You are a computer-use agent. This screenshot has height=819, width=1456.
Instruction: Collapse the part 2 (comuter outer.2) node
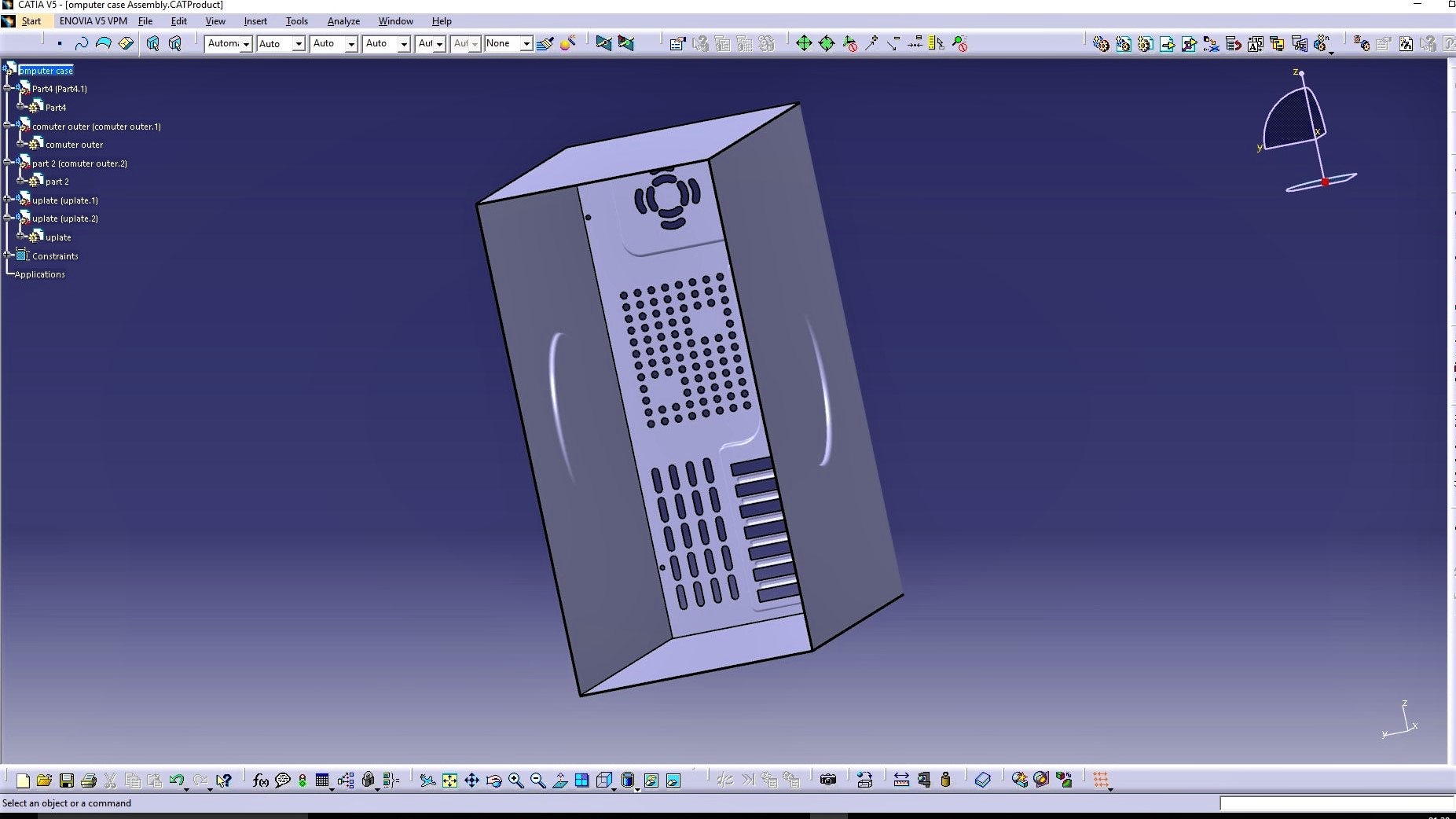click(8, 162)
